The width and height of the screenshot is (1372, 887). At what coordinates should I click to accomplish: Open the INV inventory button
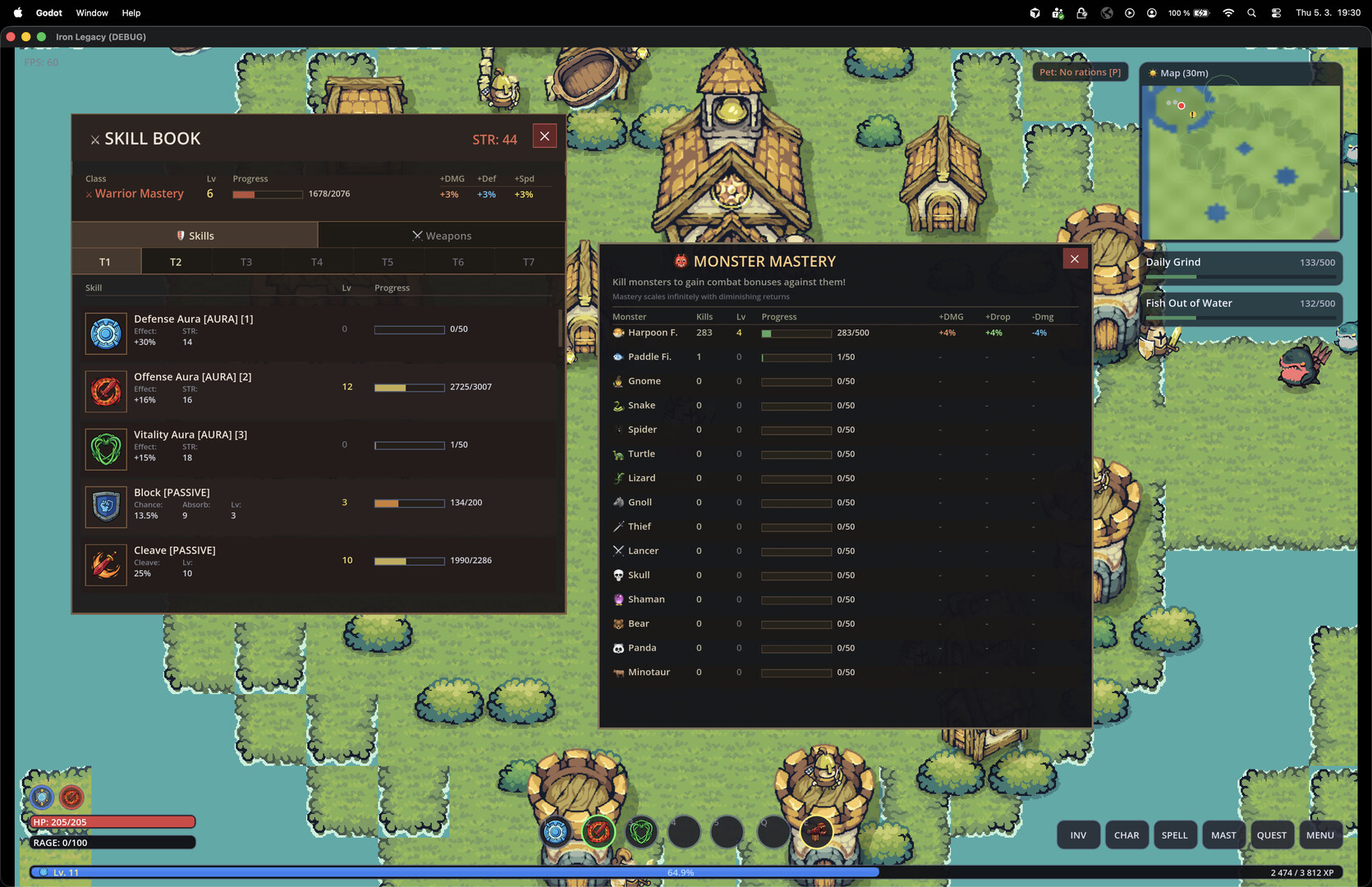coord(1078,835)
